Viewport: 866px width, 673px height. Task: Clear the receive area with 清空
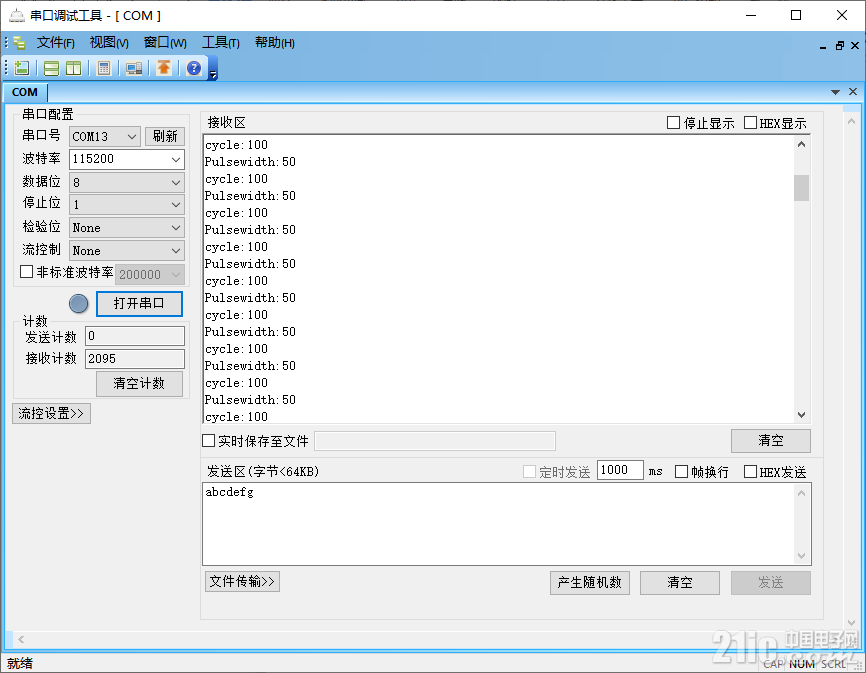(x=771, y=441)
